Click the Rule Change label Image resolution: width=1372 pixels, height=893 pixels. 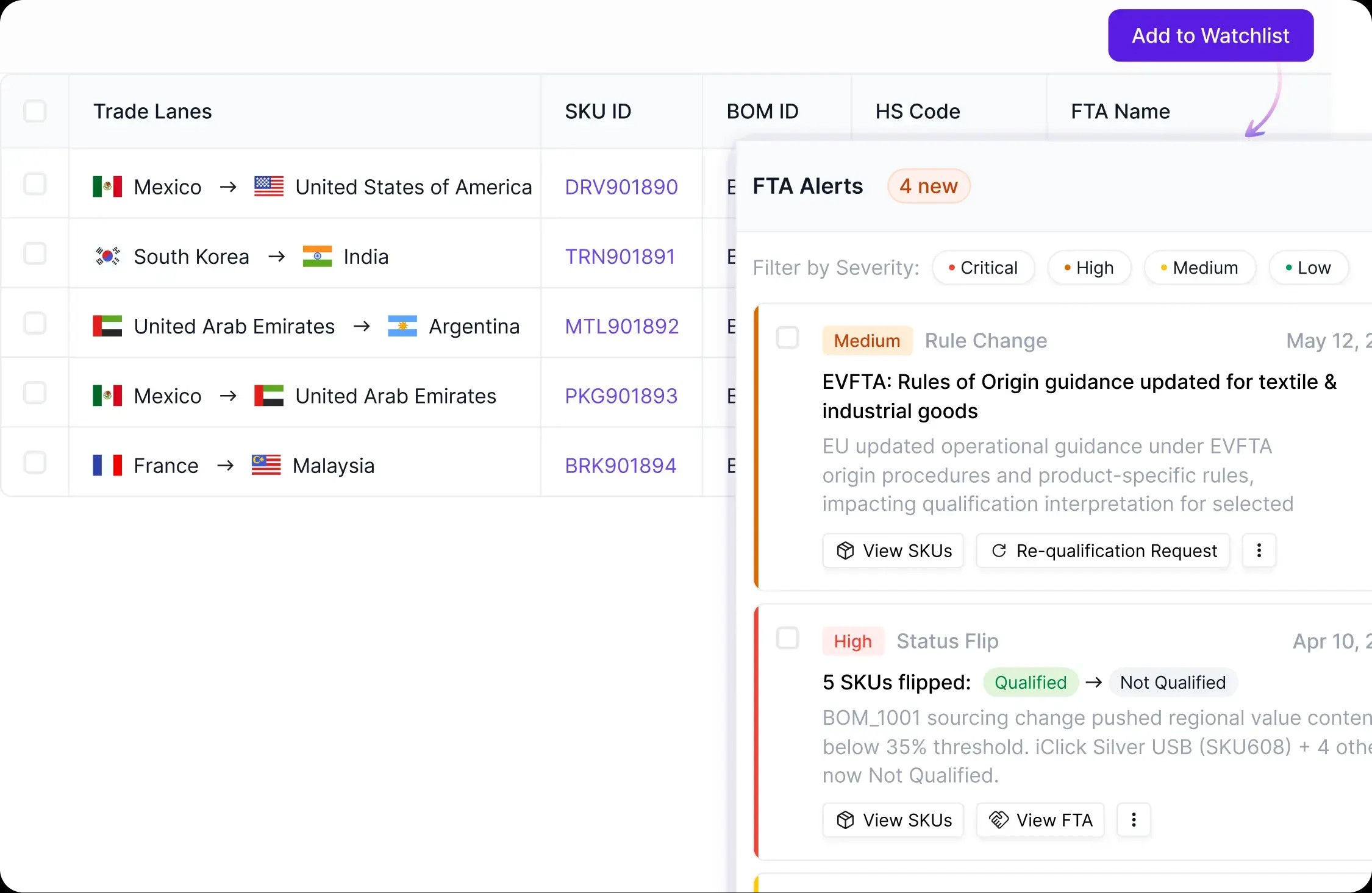click(986, 341)
